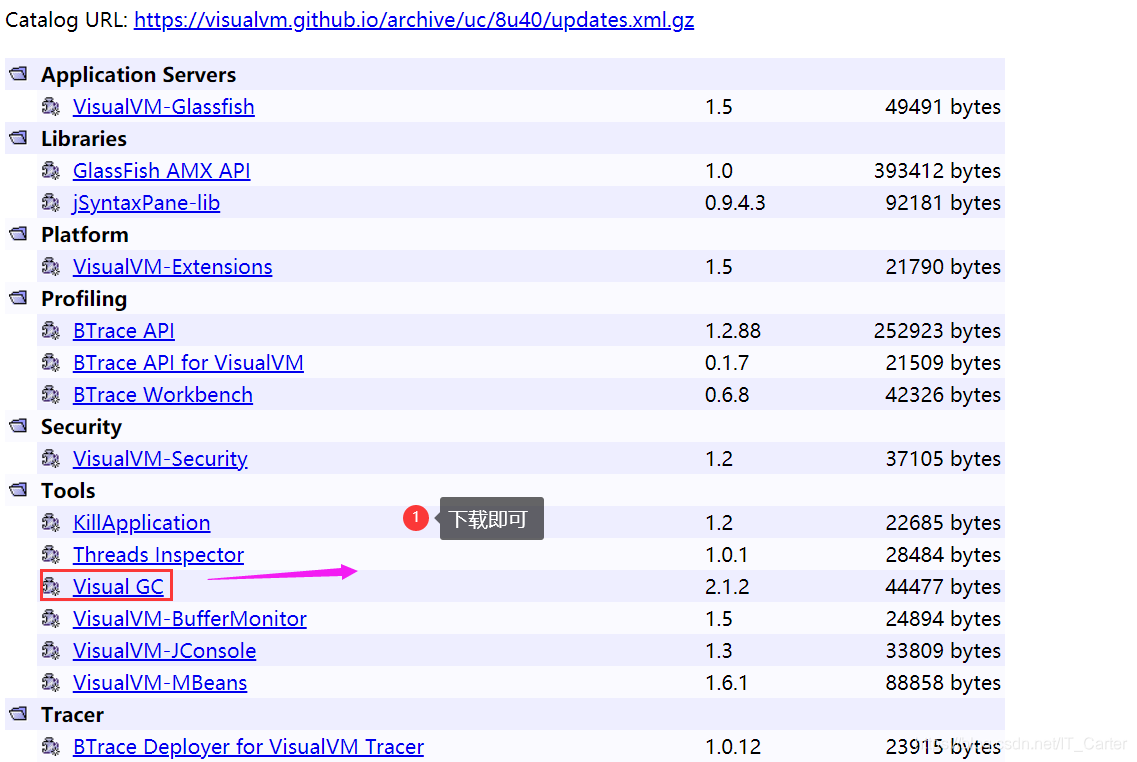
Task: Download the VisualVM-JConsole plugin
Action: (165, 650)
